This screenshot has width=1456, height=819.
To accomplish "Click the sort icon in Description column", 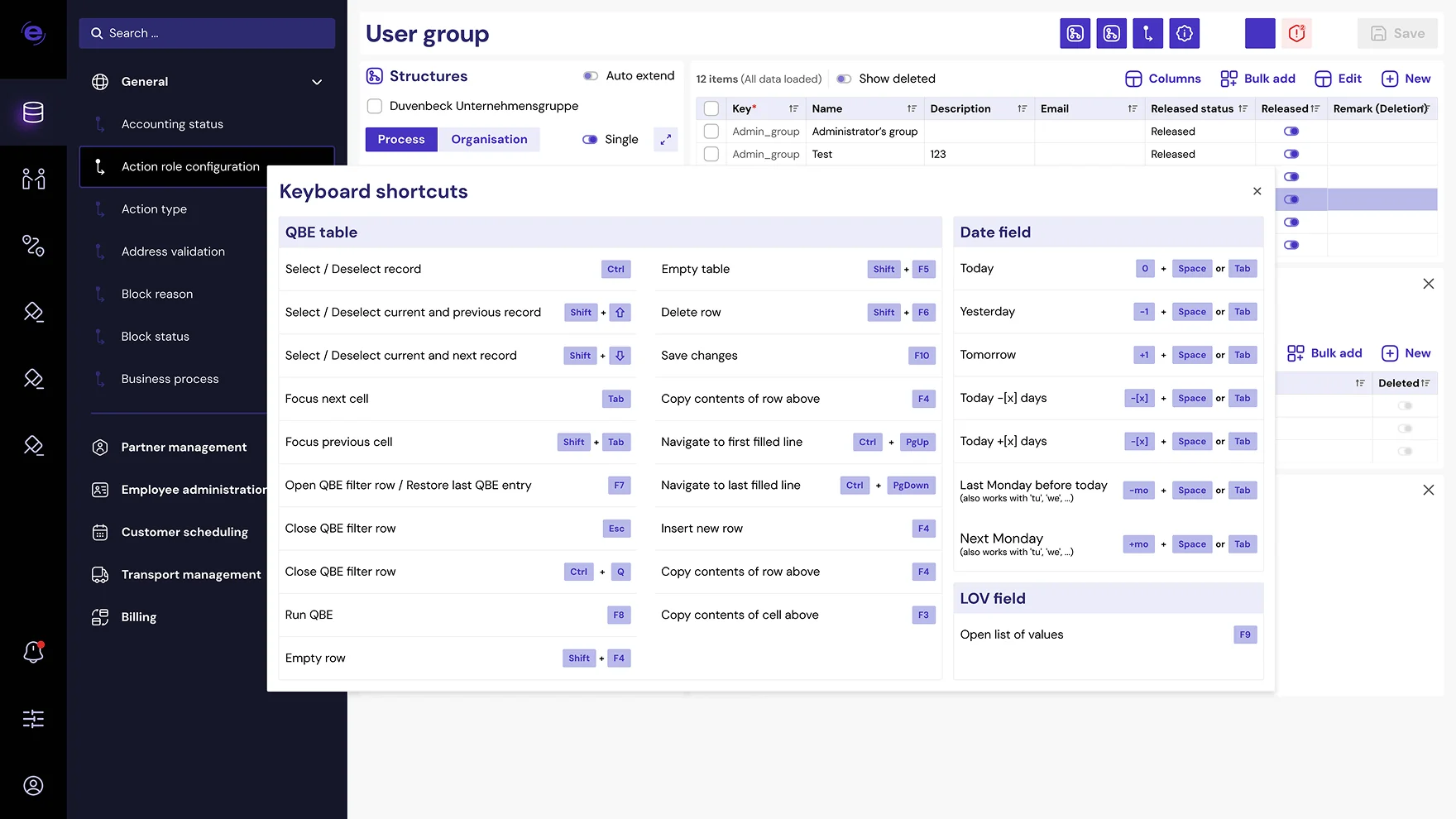I will (x=1023, y=108).
